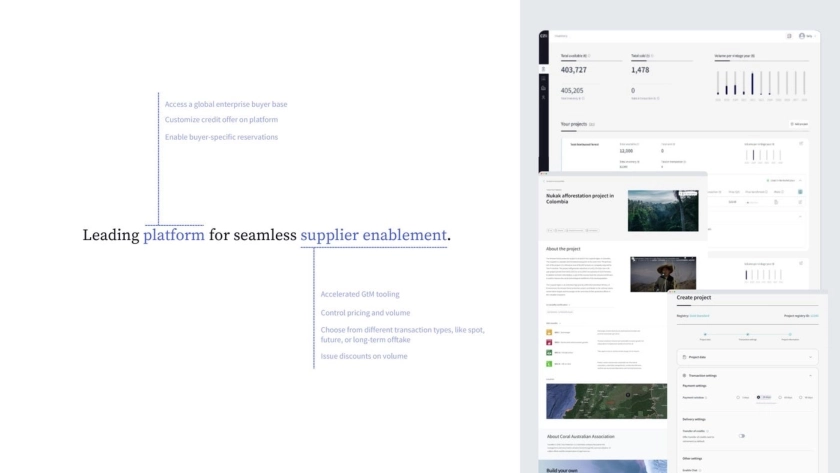Open the first sidebar navigation icon
Screen dimensions: 840x473
[544, 69]
